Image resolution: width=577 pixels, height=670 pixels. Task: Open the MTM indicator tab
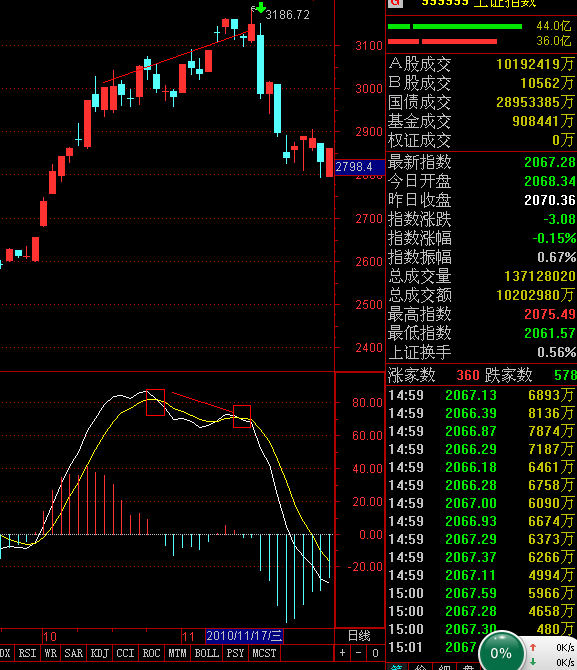pyautogui.click(x=177, y=653)
